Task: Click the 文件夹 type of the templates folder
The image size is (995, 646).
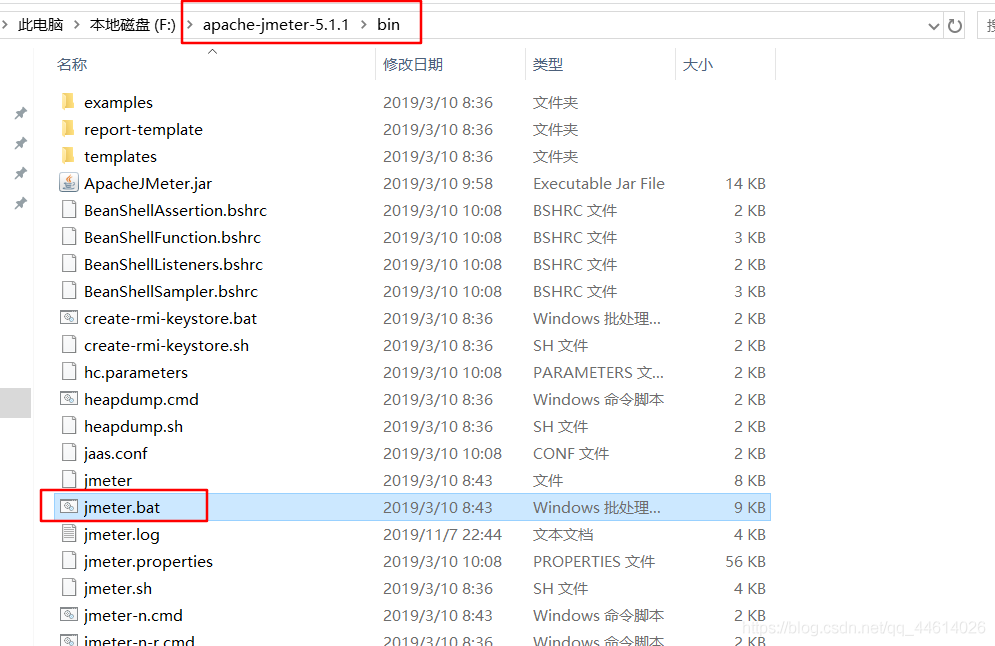Action: (555, 156)
